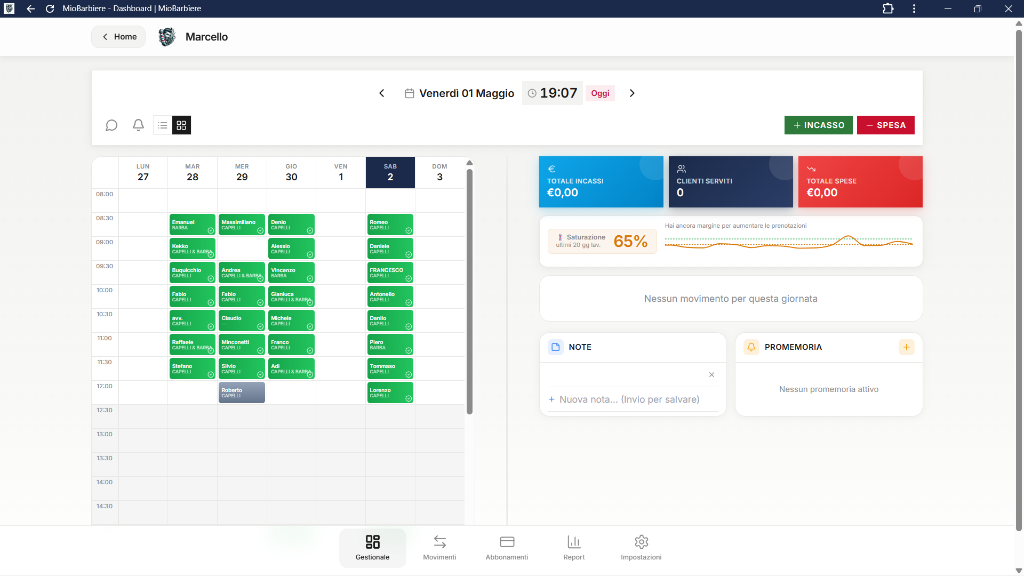Click the red Spesa button
This screenshot has width=1024, height=576.
(886, 125)
